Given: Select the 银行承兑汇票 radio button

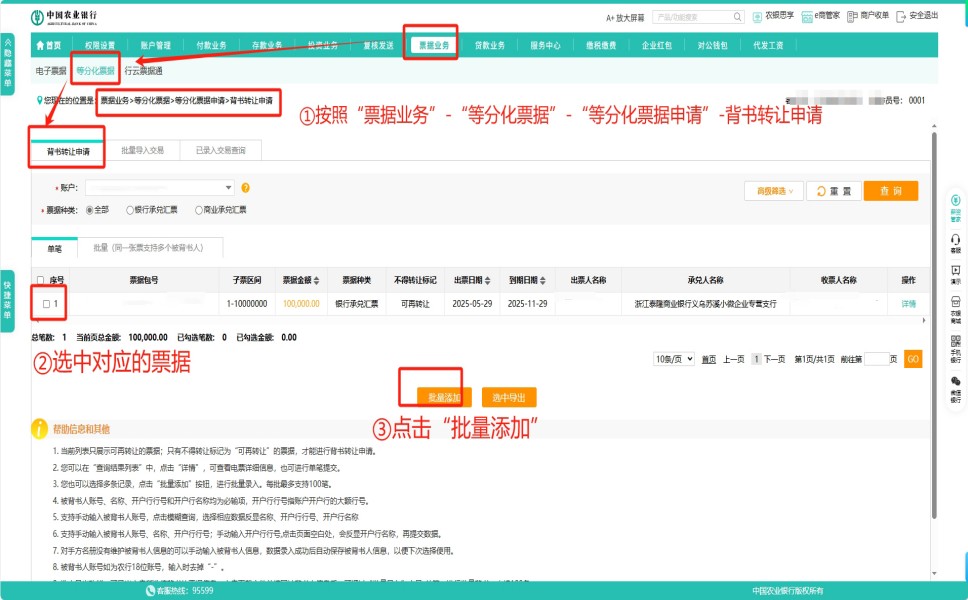Looking at the screenshot, I should [131, 211].
